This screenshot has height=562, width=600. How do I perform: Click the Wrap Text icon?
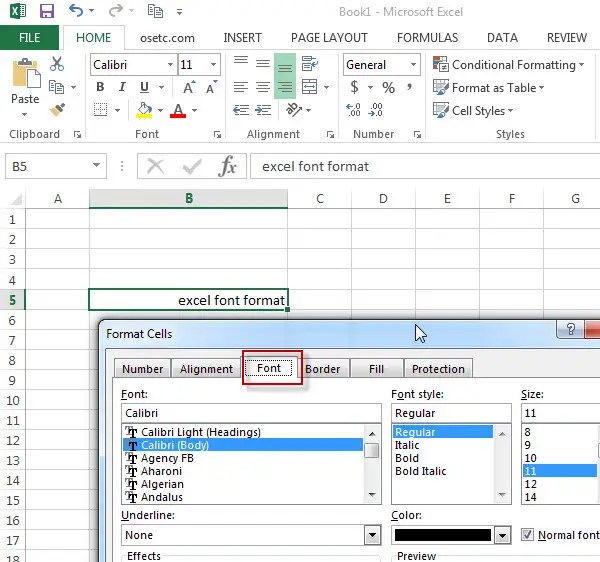click(x=310, y=64)
